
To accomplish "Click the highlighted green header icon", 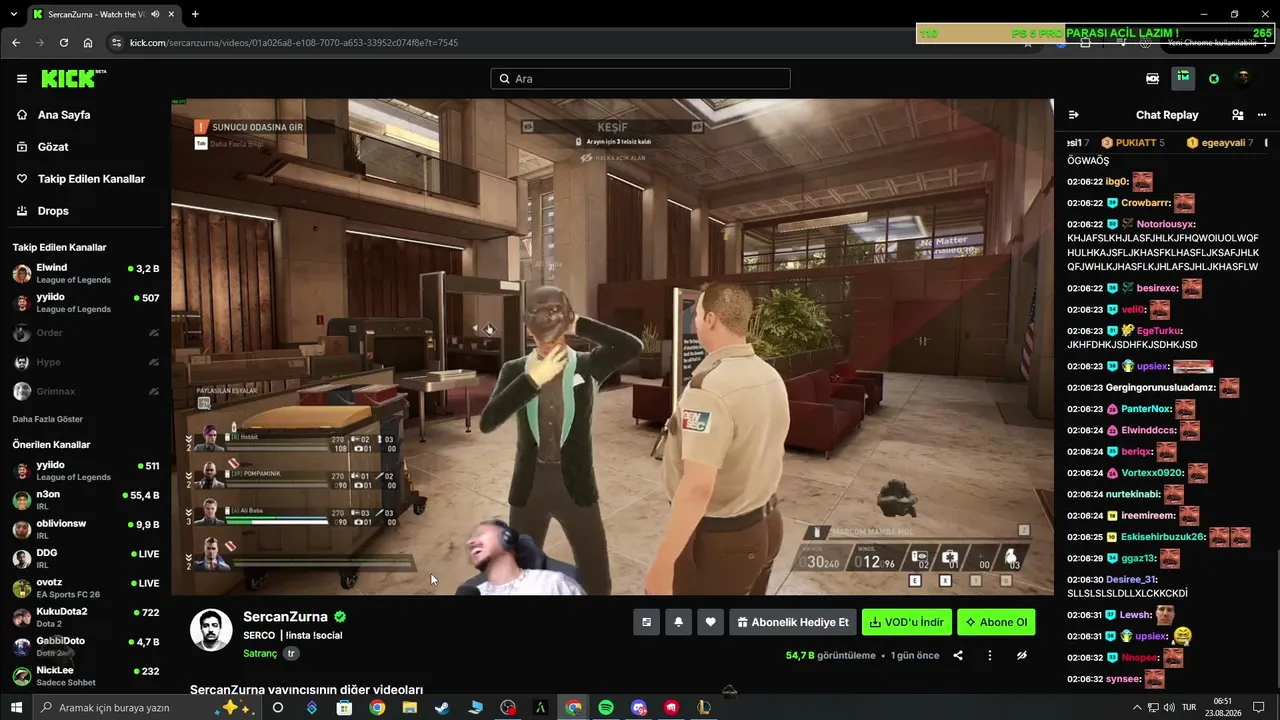I will click(1183, 78).
